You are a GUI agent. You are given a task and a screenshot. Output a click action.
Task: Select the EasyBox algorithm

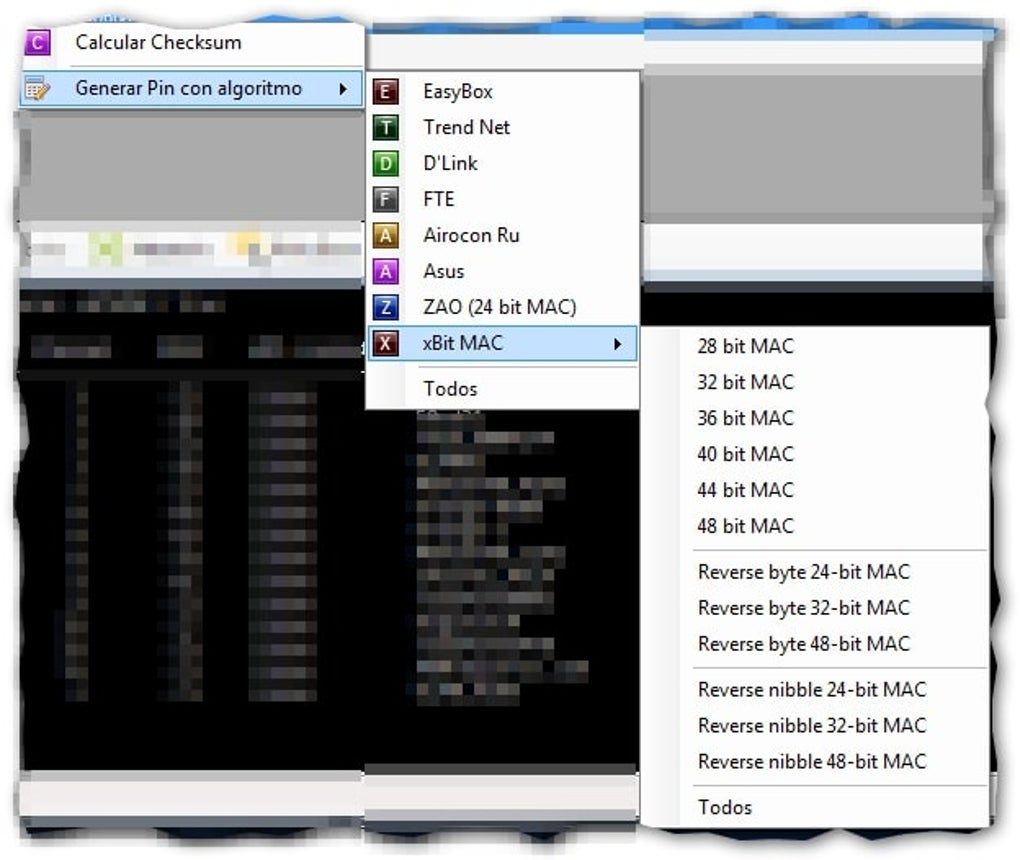click(x=503, y=91)
